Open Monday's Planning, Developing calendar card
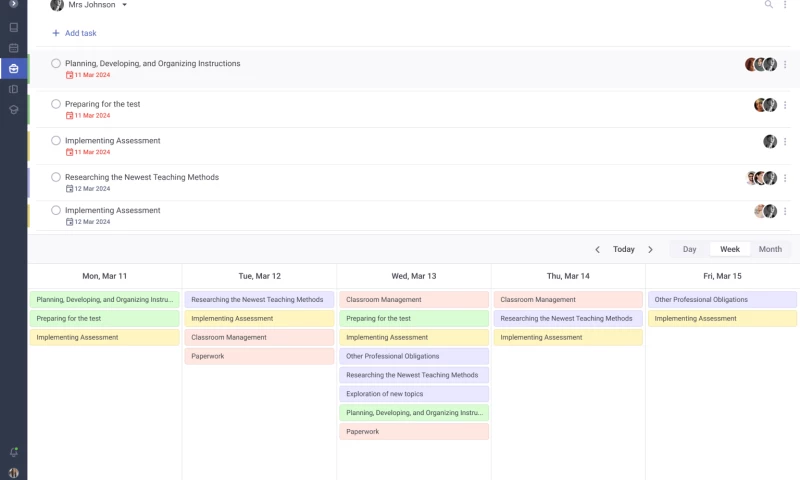Screen dimensions: 800x480 coord(105,299)
